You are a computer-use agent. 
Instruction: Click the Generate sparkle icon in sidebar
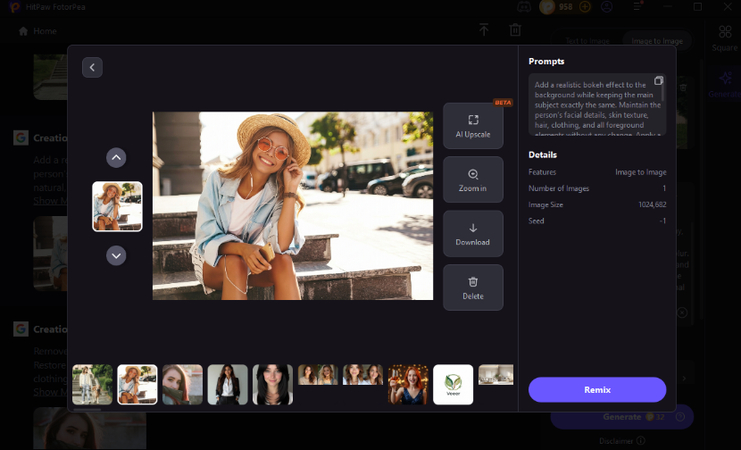725,84
